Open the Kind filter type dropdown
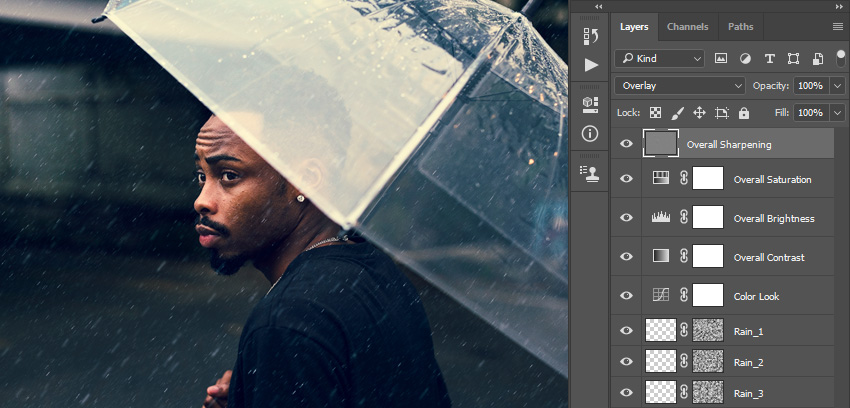 [659, 59]
